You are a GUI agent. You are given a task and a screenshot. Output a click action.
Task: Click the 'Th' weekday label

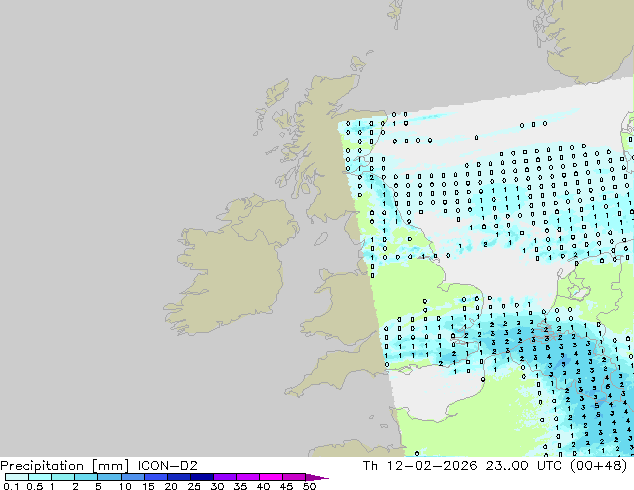[370, 466]
